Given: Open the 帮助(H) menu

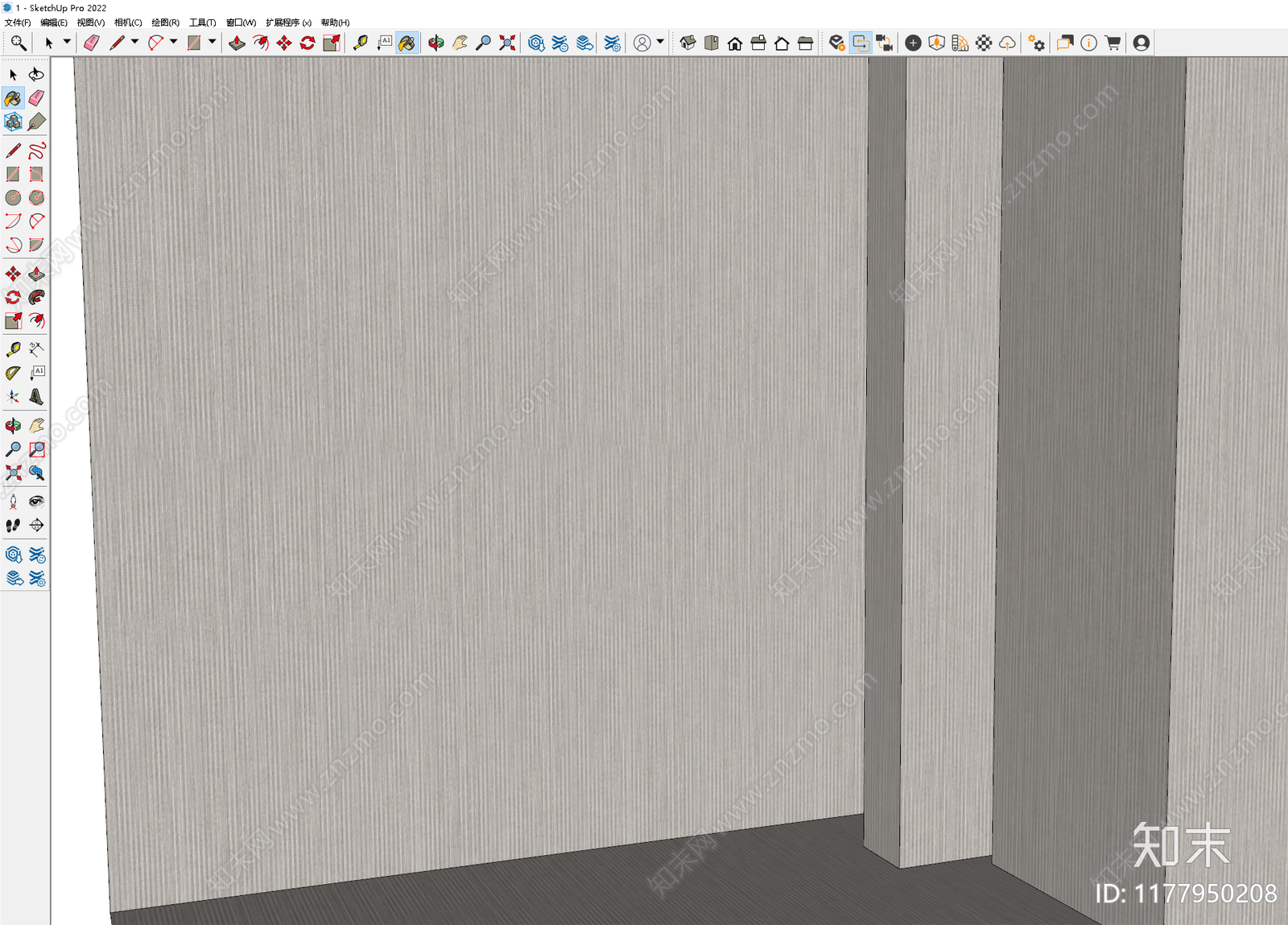Looking at the screenshot, I should pos(335,23).
